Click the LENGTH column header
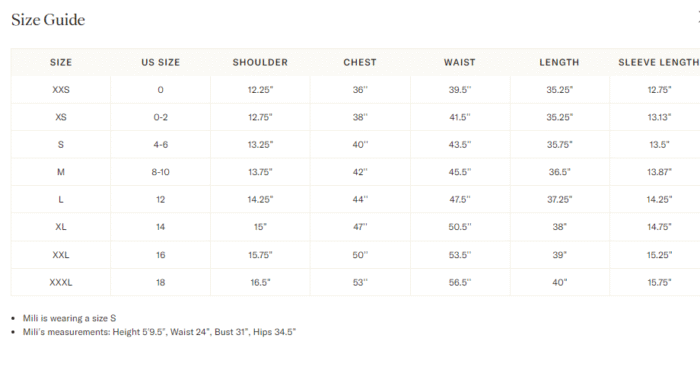This screenshot has width=700, height=367. [x=559, y=63]
